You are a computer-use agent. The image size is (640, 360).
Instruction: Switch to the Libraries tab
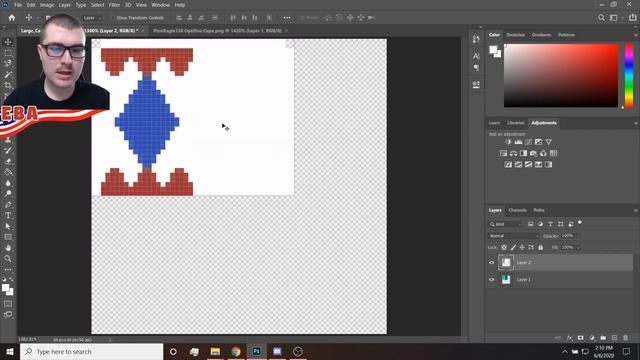pos(516,123)
